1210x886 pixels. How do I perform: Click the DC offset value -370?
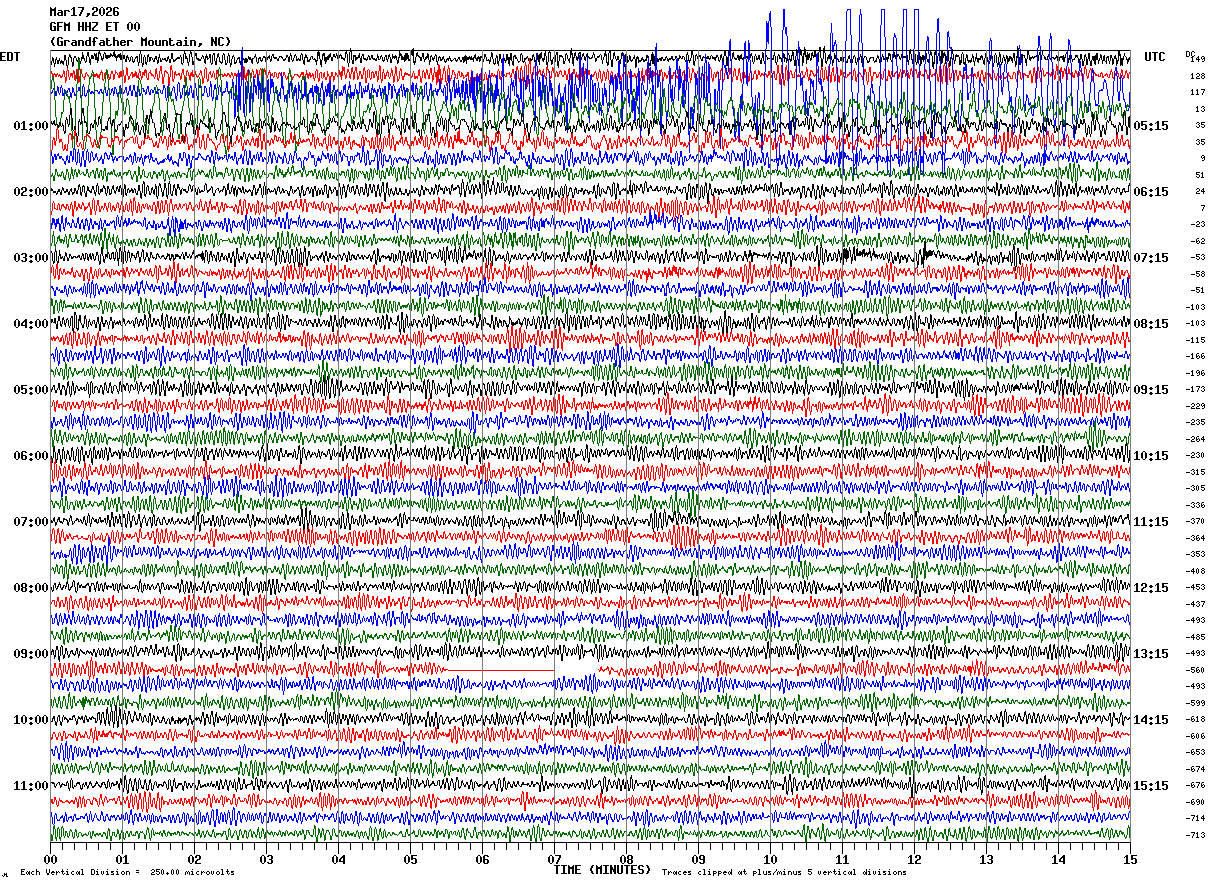click(x=1196, y=522)
